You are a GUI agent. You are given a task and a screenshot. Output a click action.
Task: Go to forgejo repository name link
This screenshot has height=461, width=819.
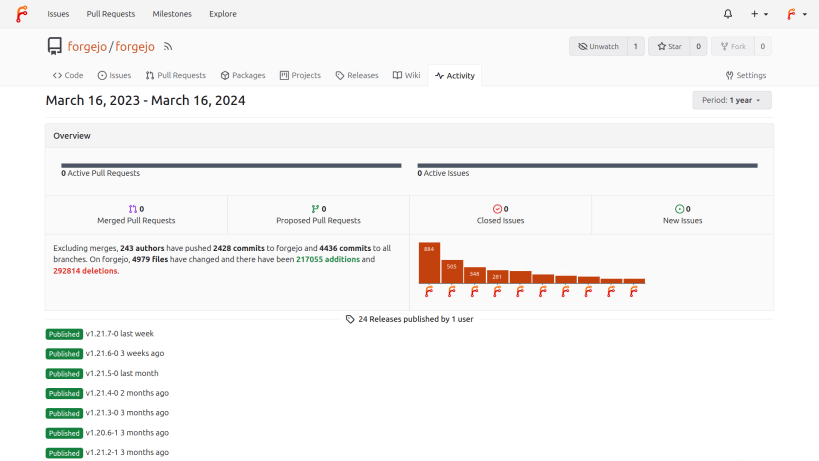pyautogui.click(x=135, y=46)
